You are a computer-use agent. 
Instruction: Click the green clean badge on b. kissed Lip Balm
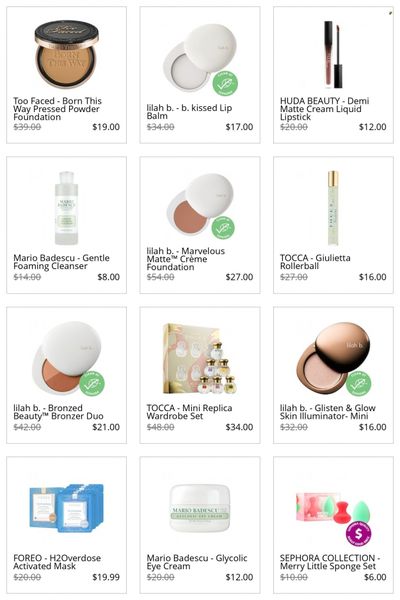[225, 83]
